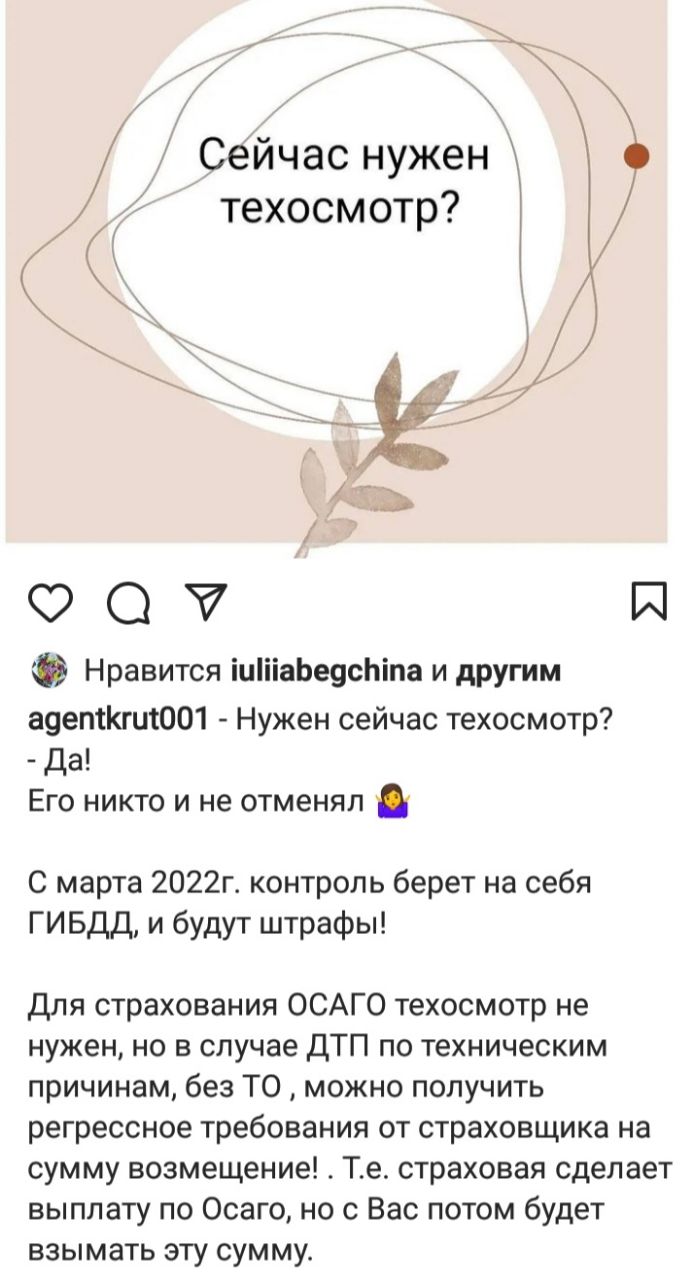
Task: Click the "Нравится" label text
Action: pos(148,671)
